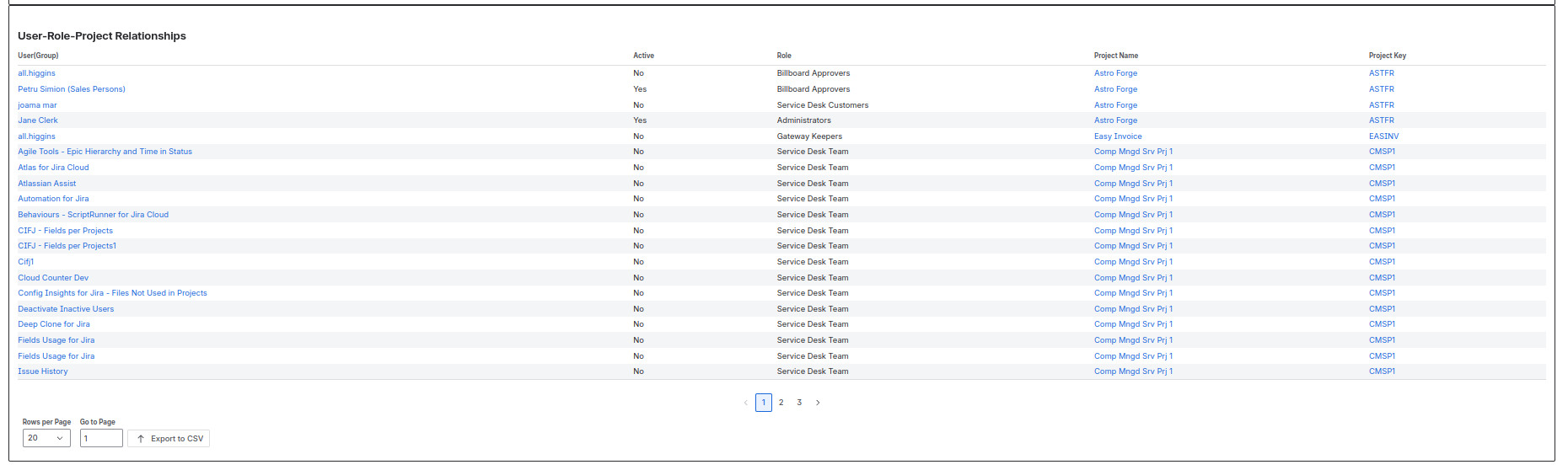Click No active value in joama mar row
1568x470 pixels.
point(638,105)
